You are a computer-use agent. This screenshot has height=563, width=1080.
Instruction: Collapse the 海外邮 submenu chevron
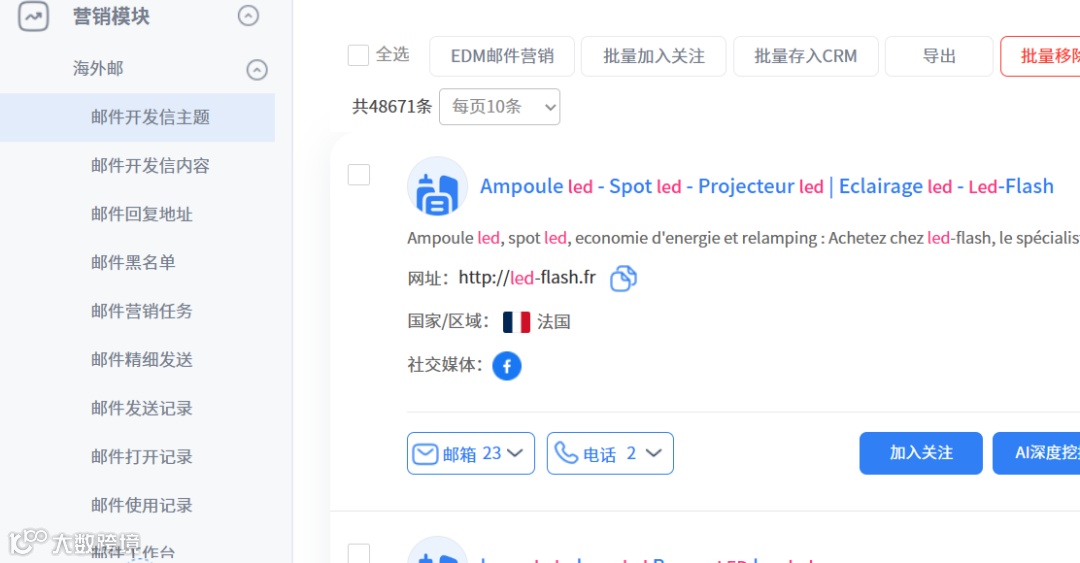pos(257,70)
